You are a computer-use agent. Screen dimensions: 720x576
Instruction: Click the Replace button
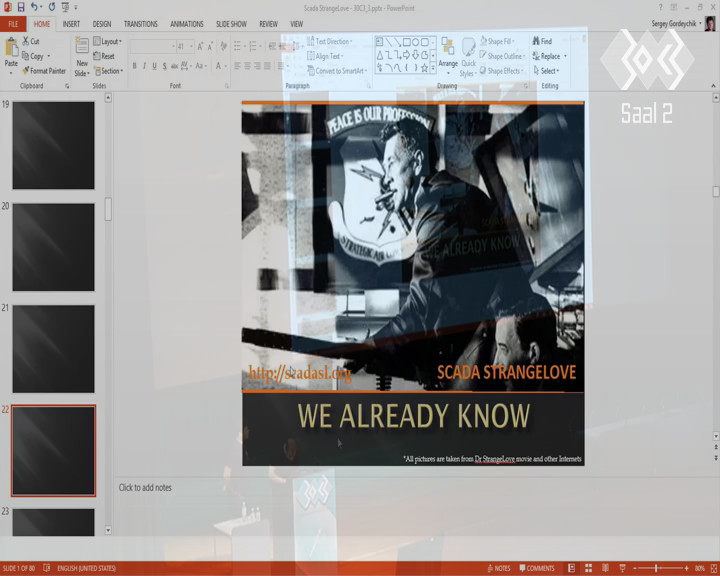click(550, 56)
